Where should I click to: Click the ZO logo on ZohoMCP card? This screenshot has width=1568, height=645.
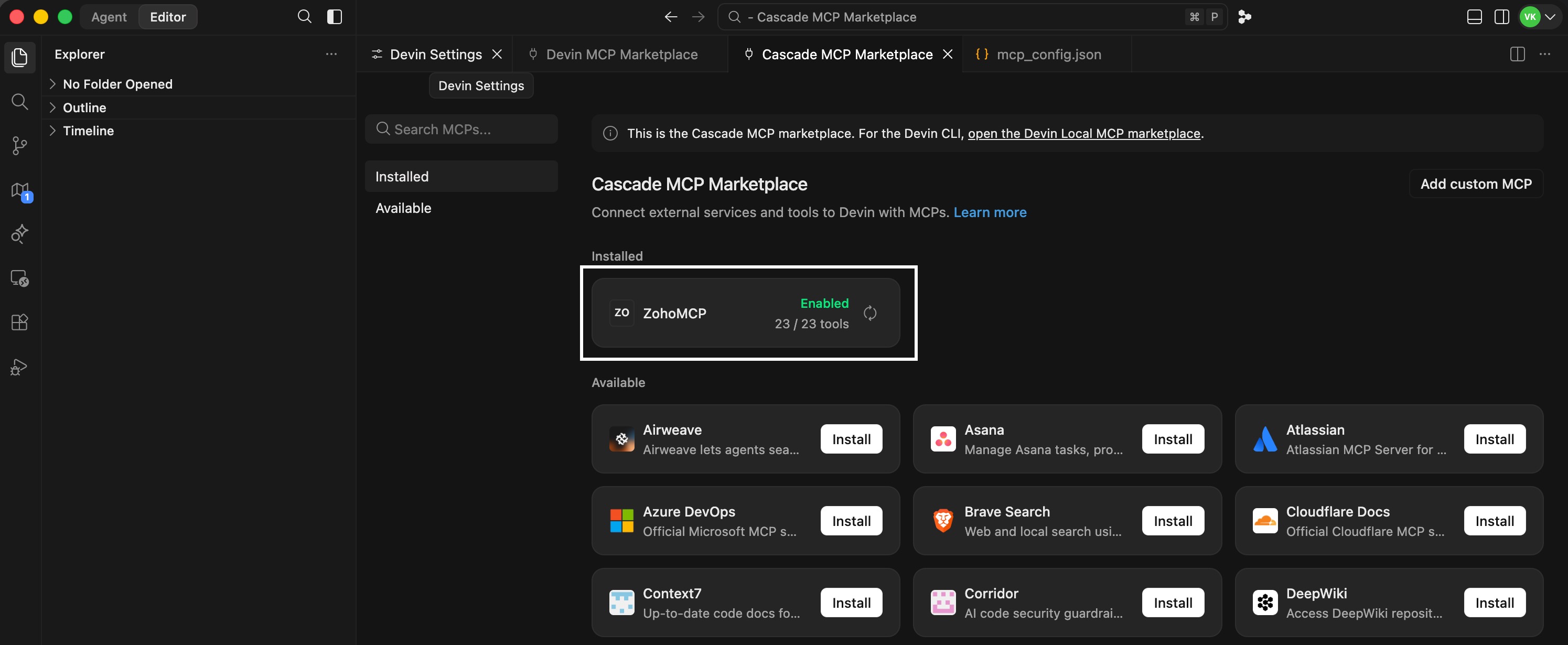pyautogui.click(x=621, y=313)
